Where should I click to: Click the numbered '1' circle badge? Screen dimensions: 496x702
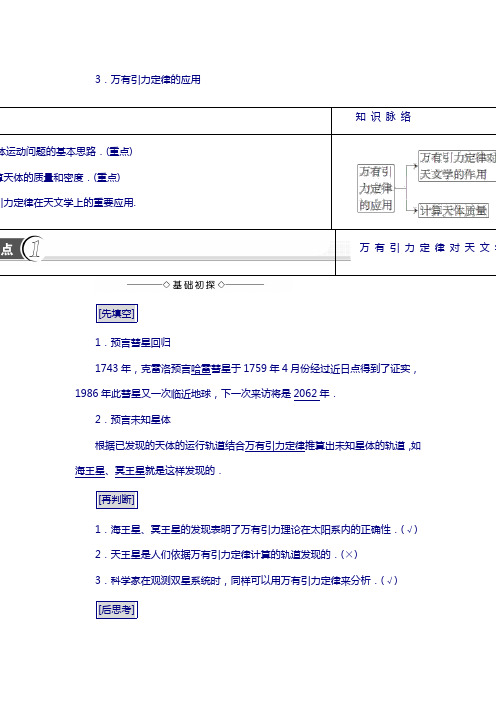coord(34,248)
